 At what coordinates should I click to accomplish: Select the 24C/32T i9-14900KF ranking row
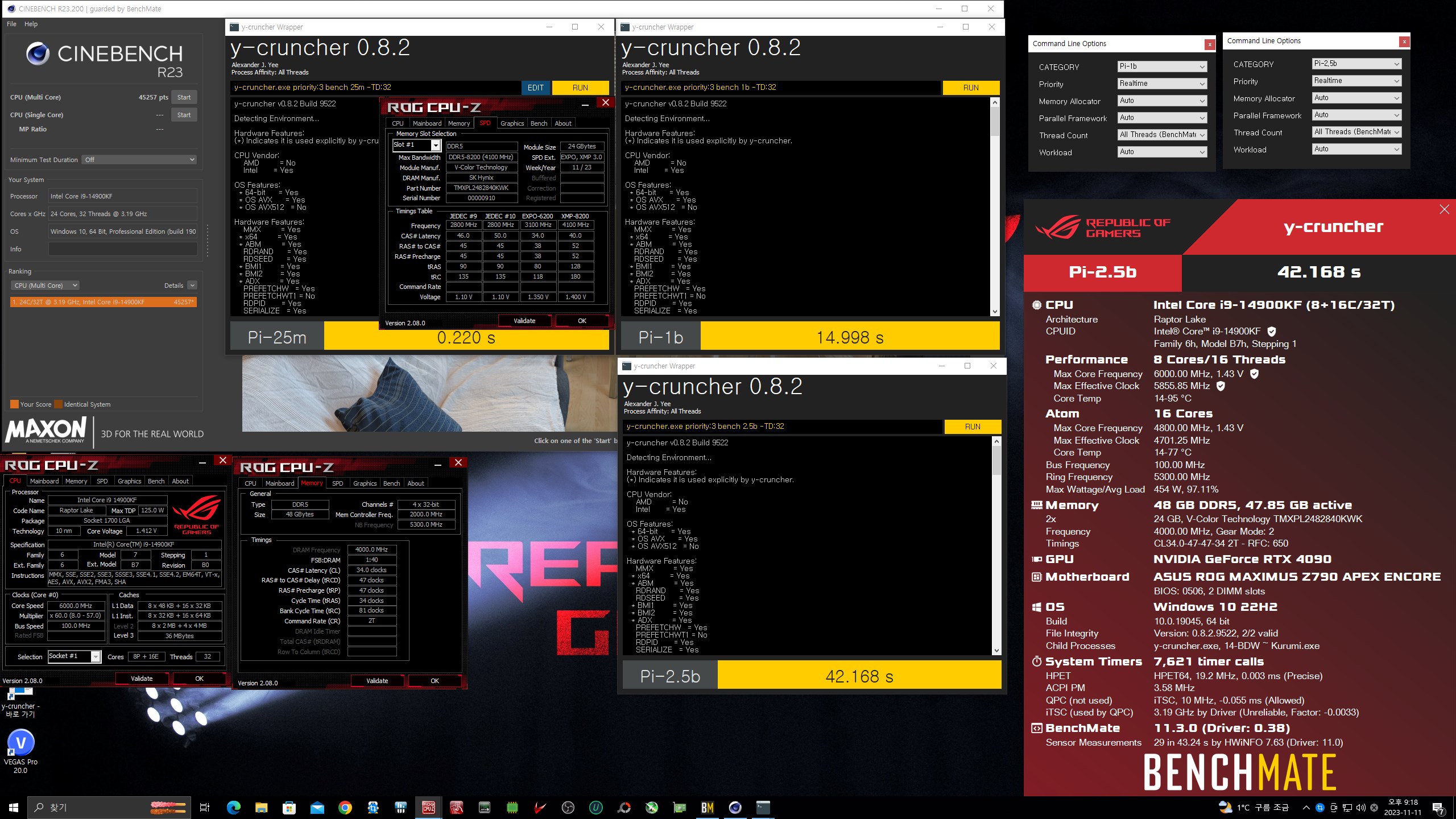click(104, 302)
